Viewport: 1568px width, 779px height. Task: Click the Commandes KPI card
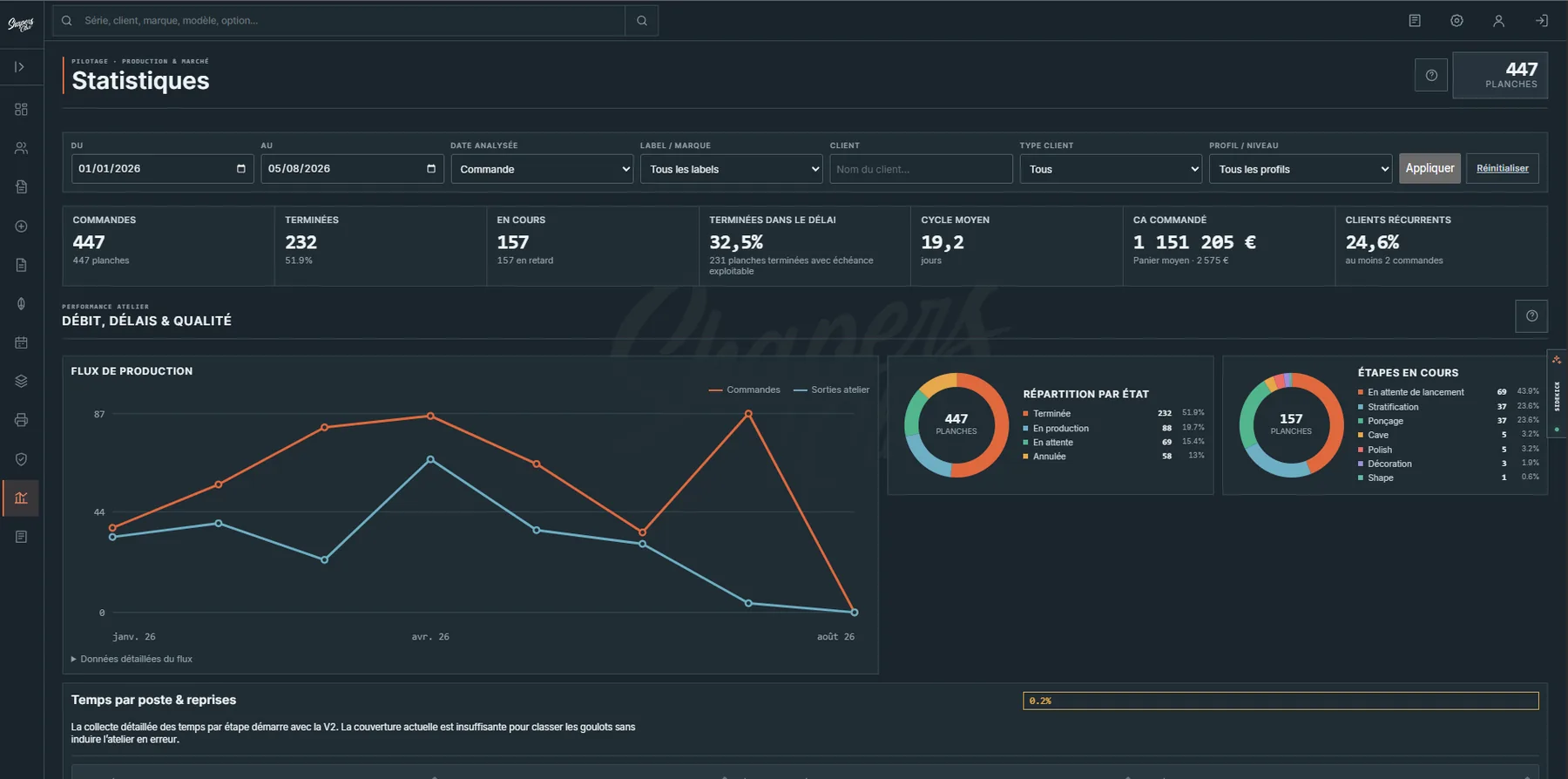click(168, 246)
